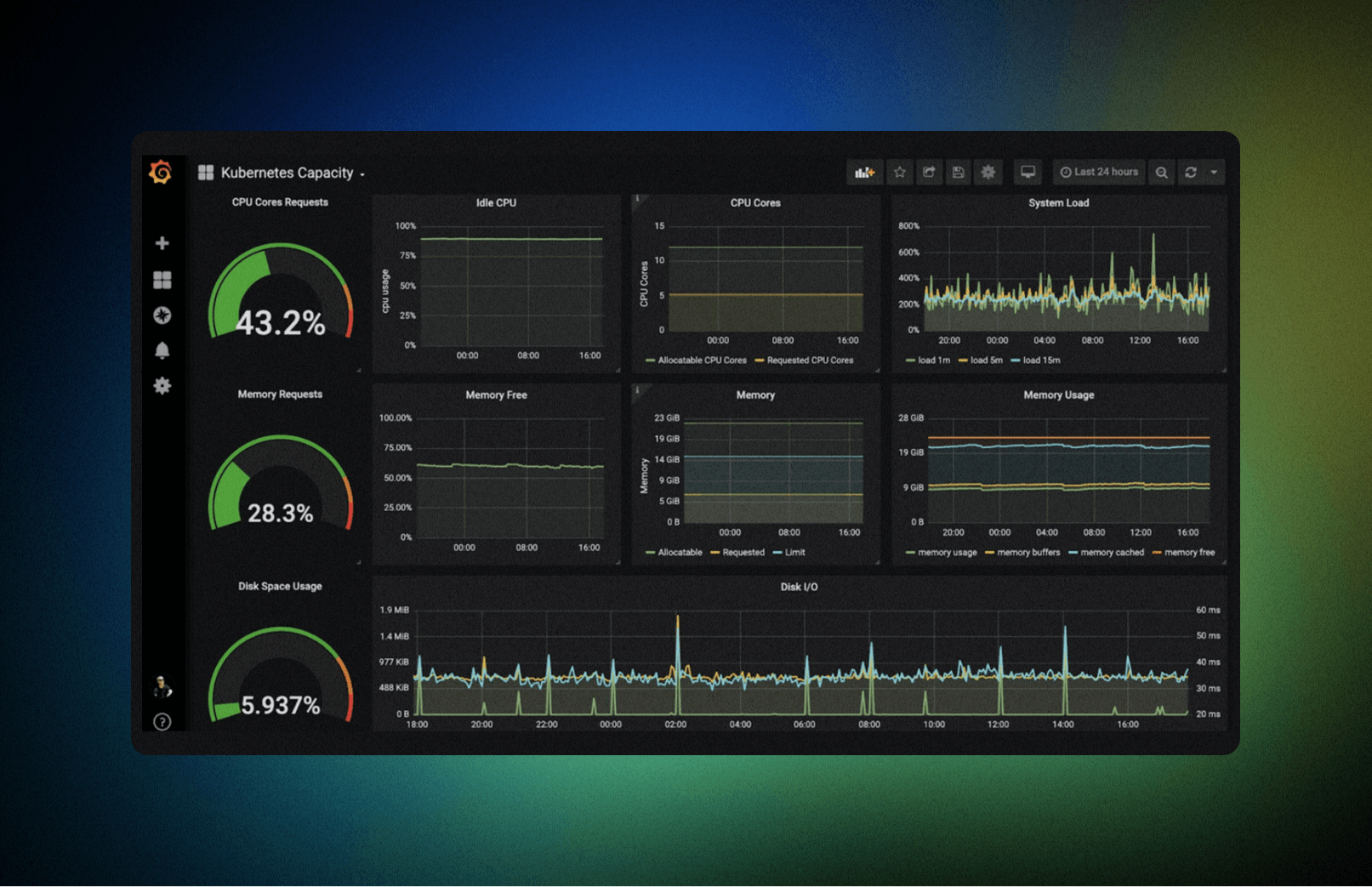
Task: Click the Save dashboard floppy icon
Action: pyautogui.click(x=959, y=173)
